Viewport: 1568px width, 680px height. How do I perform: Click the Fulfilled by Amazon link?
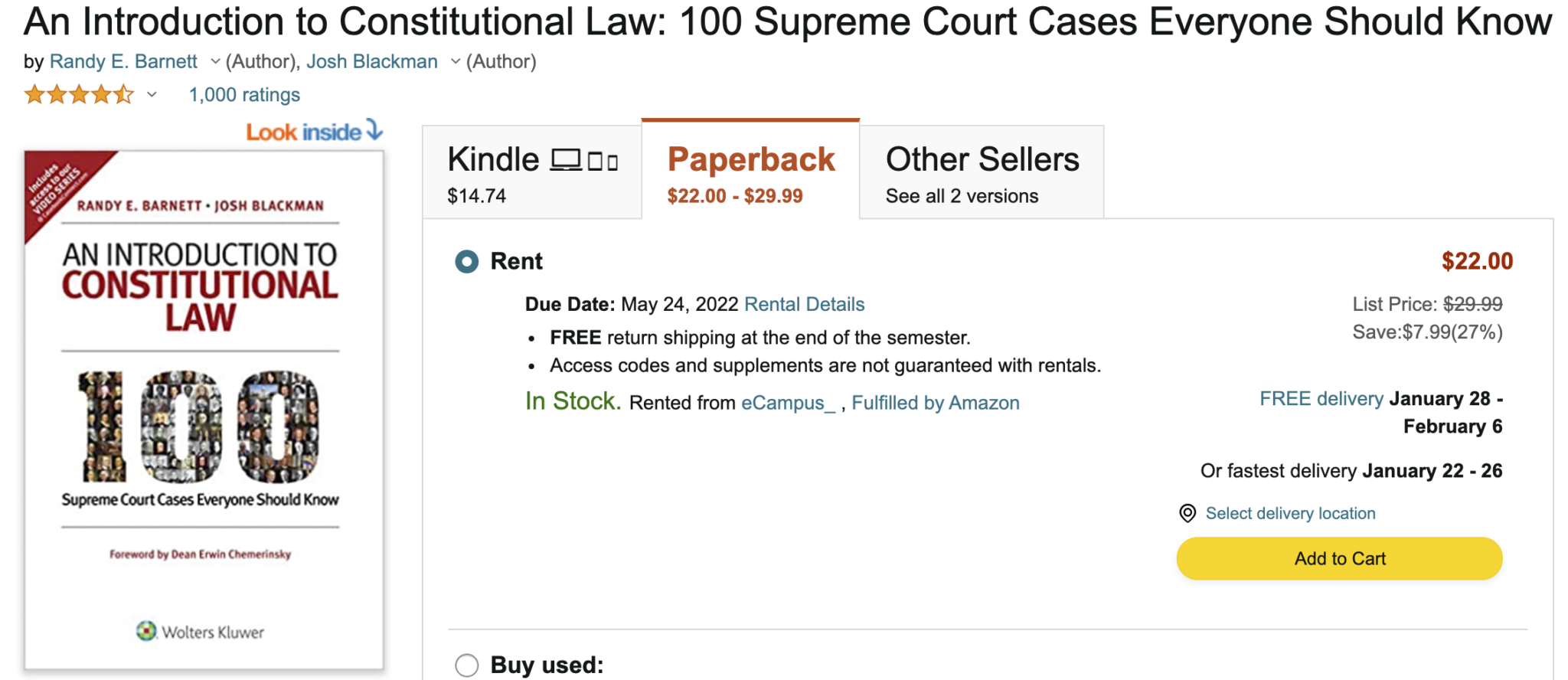935,403
